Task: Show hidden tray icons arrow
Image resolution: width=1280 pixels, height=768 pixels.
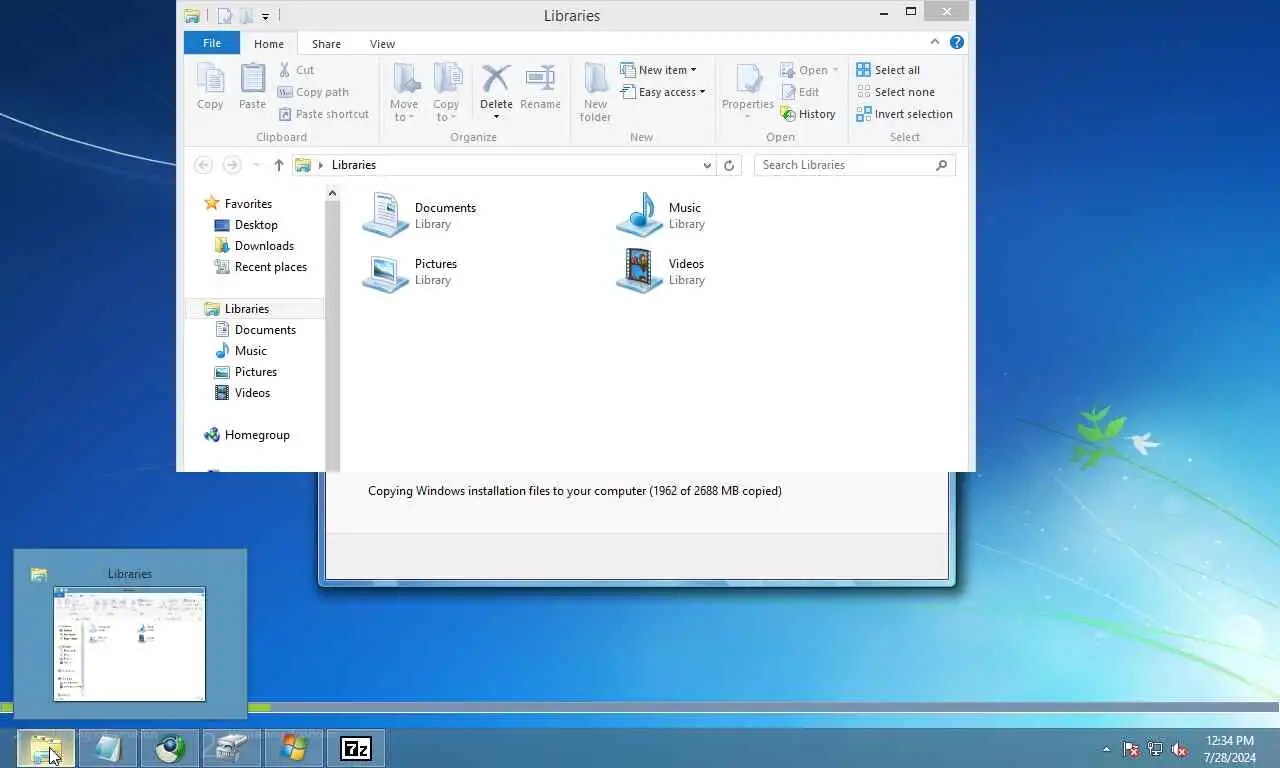Action: pyautogui.click(x=1106, y=749)
